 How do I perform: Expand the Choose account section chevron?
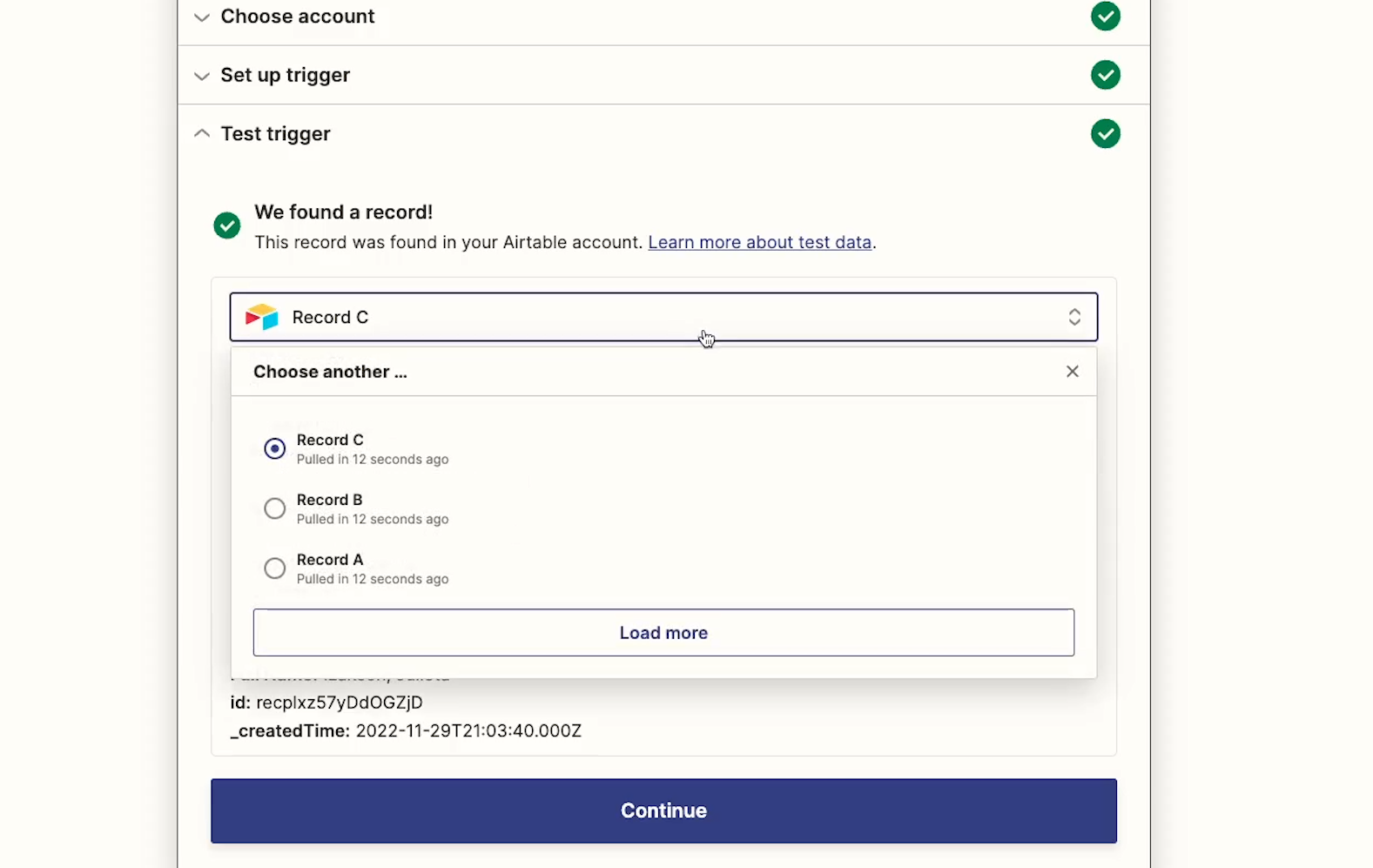(202, 17)
